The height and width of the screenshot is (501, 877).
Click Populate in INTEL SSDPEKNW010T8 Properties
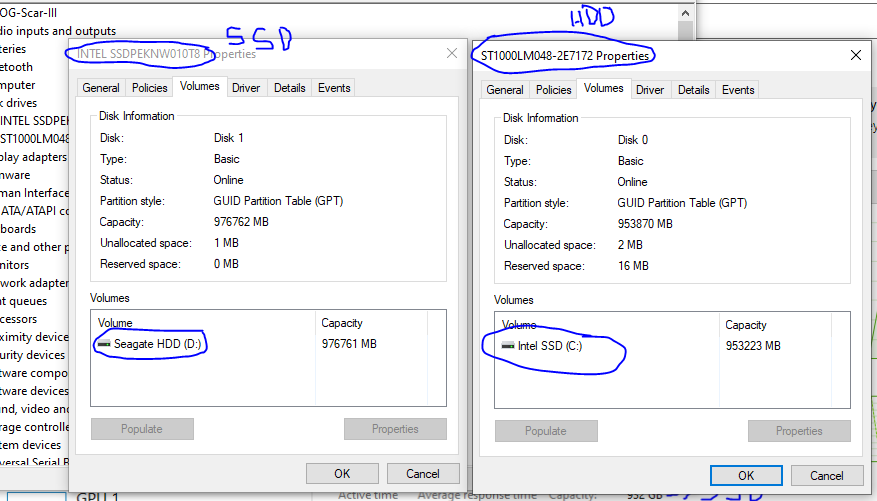[142, 429]
